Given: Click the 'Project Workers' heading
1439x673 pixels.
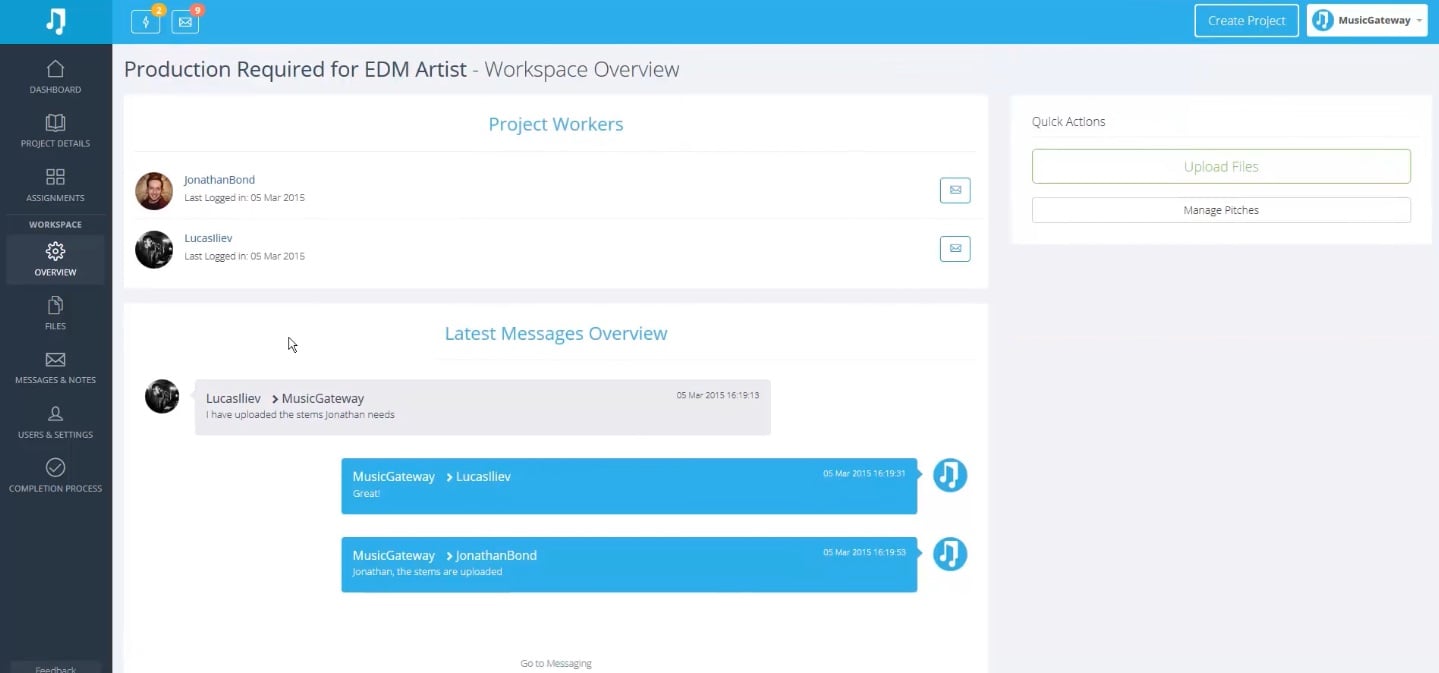Looking at the screenshot, I should click(556, 124).
